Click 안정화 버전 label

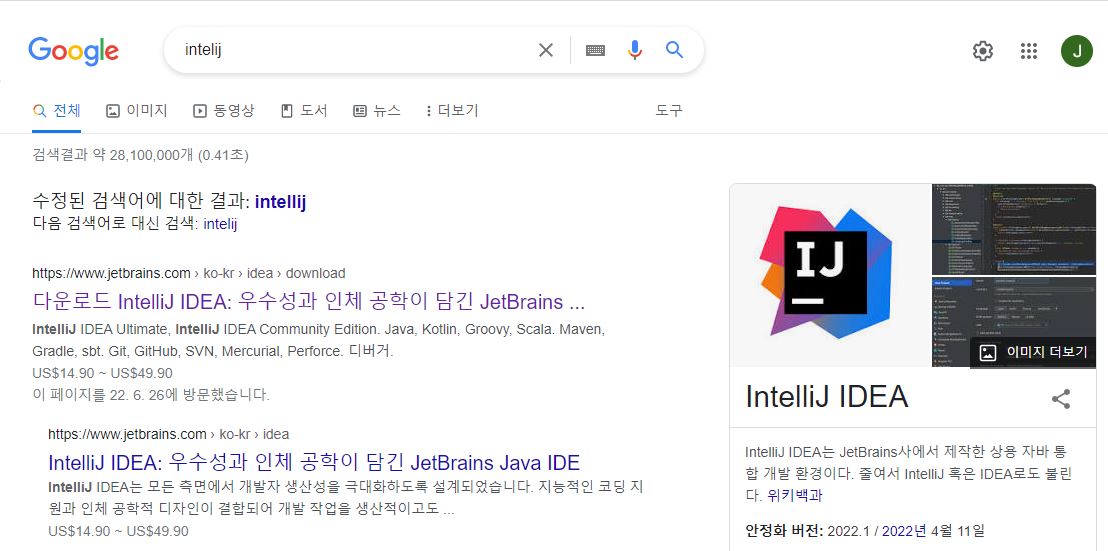click(784, 531)
